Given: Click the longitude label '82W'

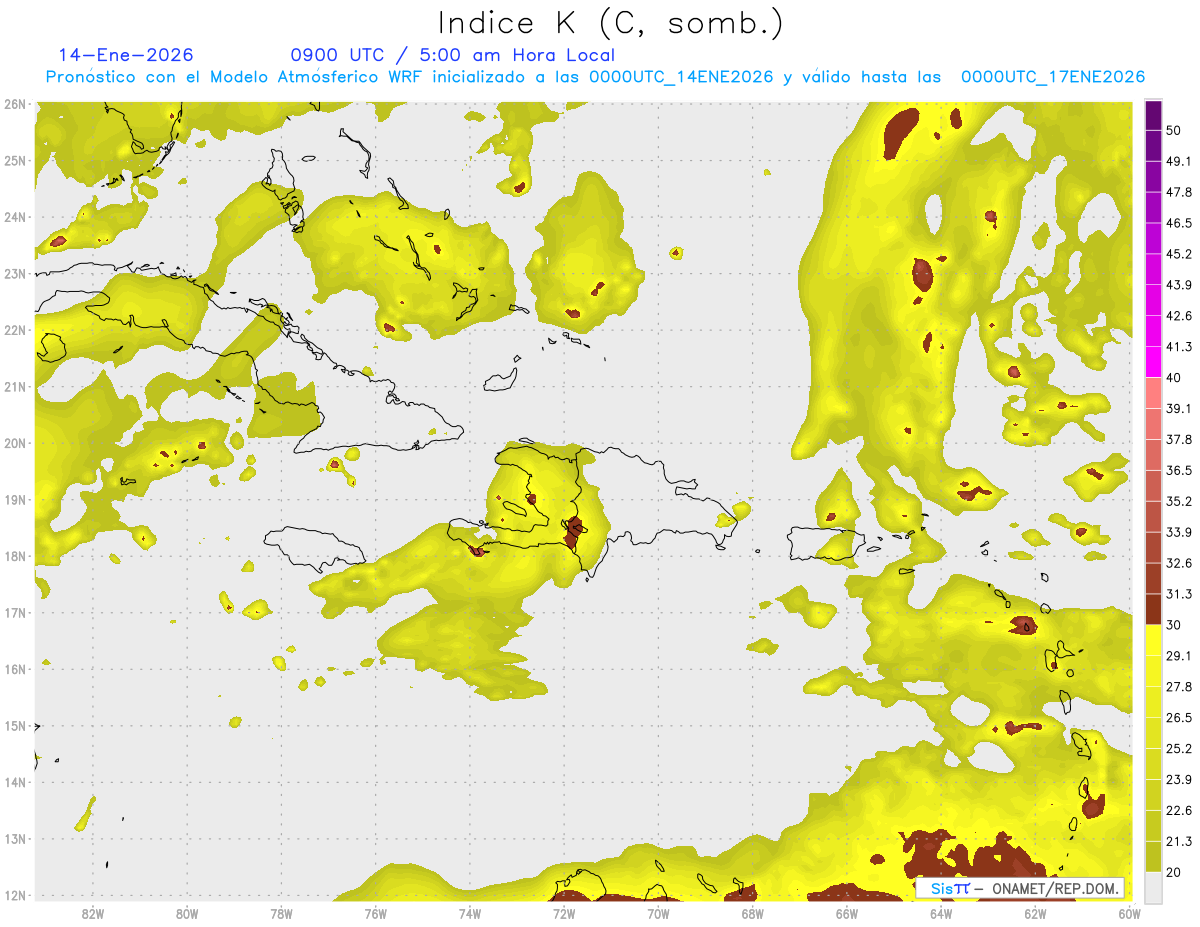Looking at the screenshot, I should tap(92, 913).
